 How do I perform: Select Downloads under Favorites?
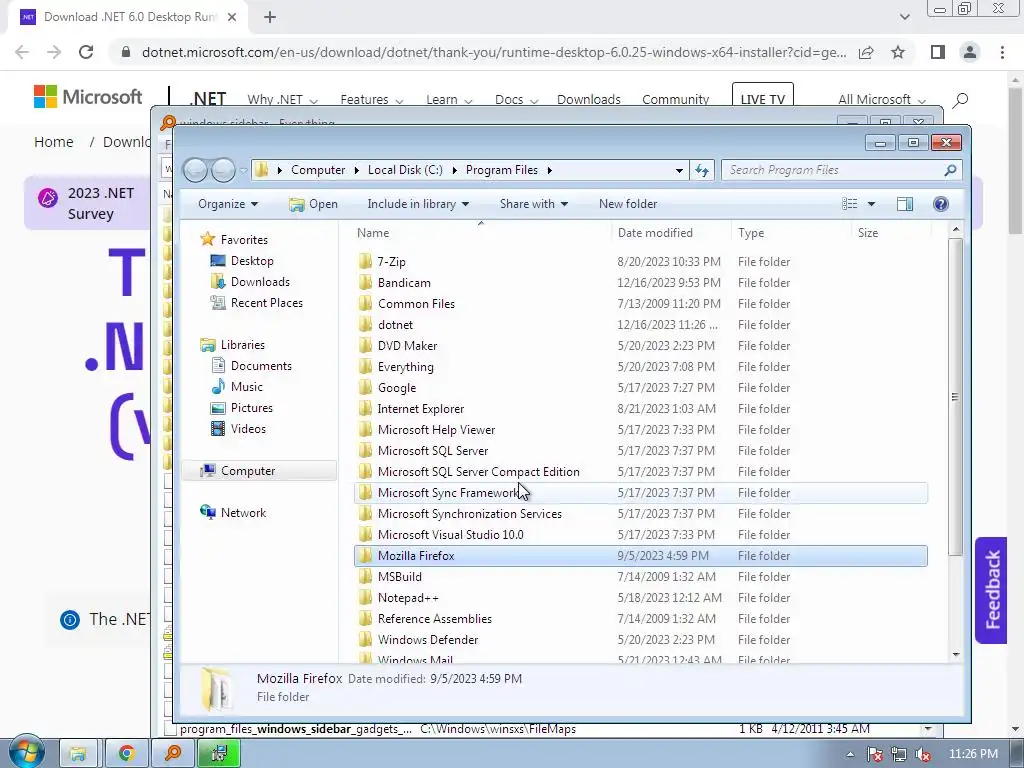point(260,281)
